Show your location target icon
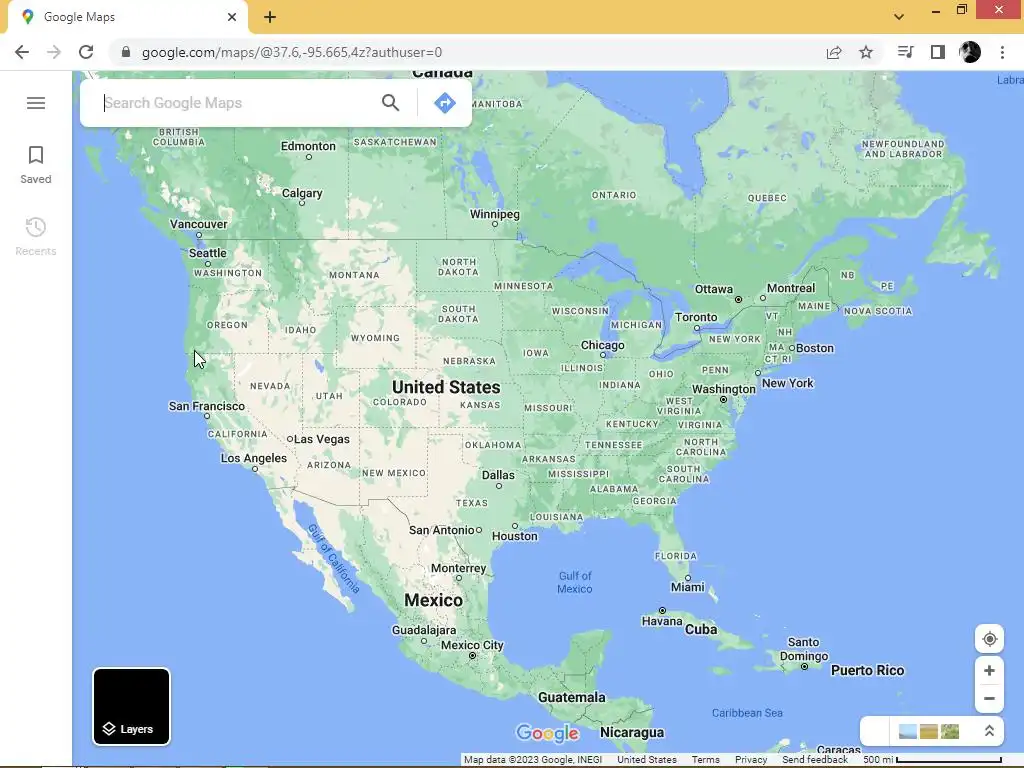The image size is (1024, 768). tap(989, 639)
